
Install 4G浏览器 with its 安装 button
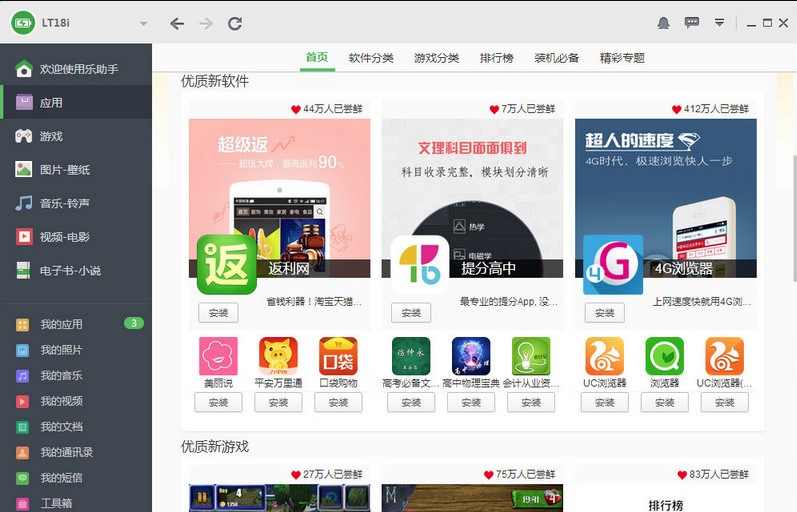tap(604, 313)
